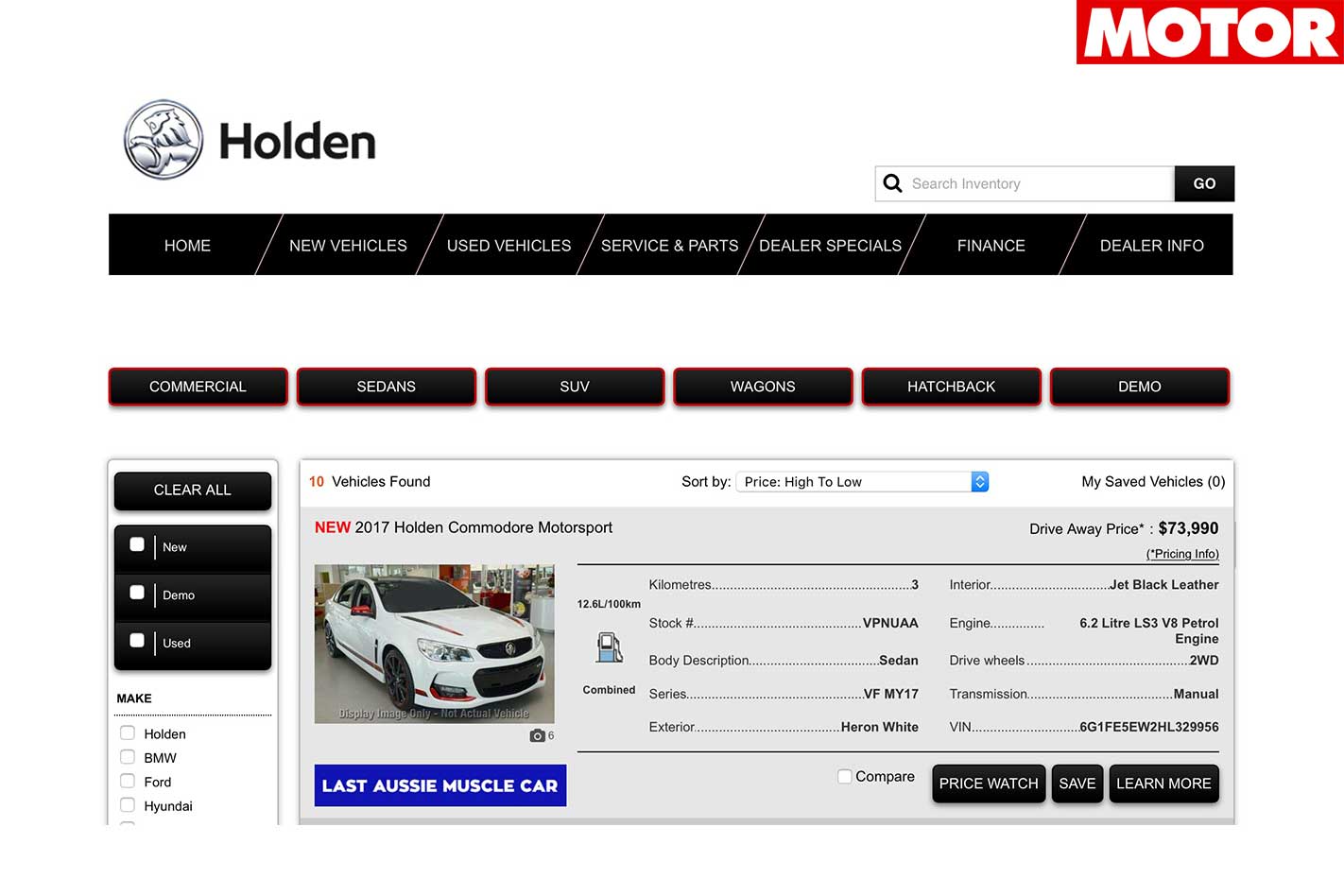The height and width of the screenshot is (896, 1344).
Task: Tick the Demo condition checkbox
Action: click(x=137, y=593)
